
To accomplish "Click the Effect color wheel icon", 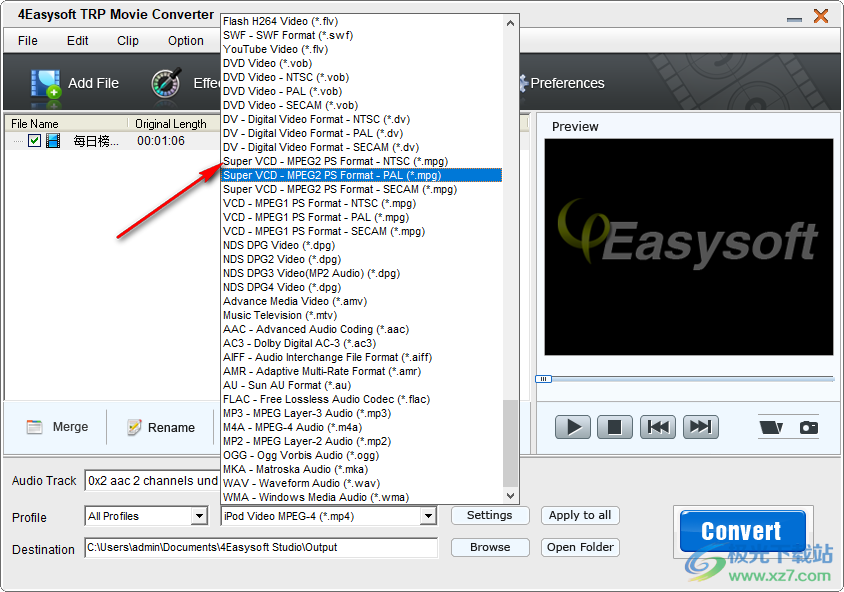I will (166, 83).
